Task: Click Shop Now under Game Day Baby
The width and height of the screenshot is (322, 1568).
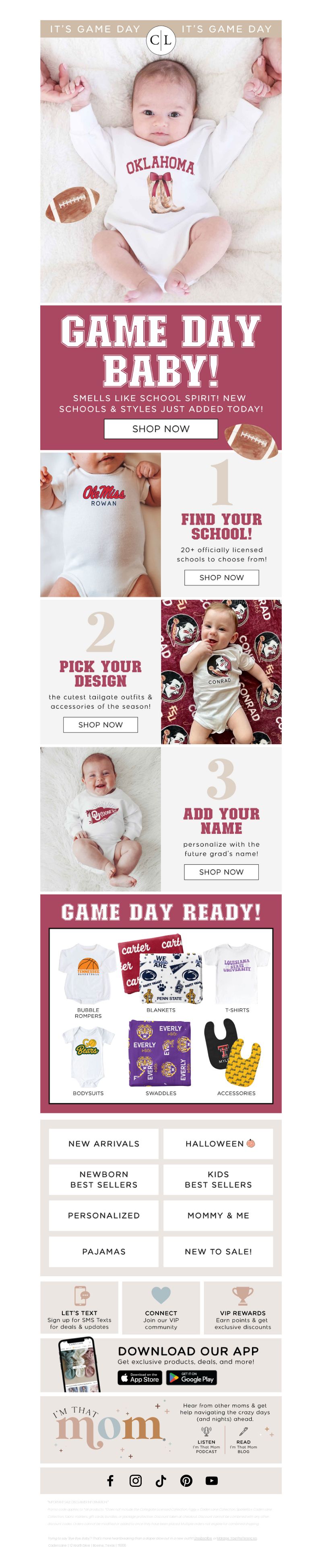Action: (161, 429)
